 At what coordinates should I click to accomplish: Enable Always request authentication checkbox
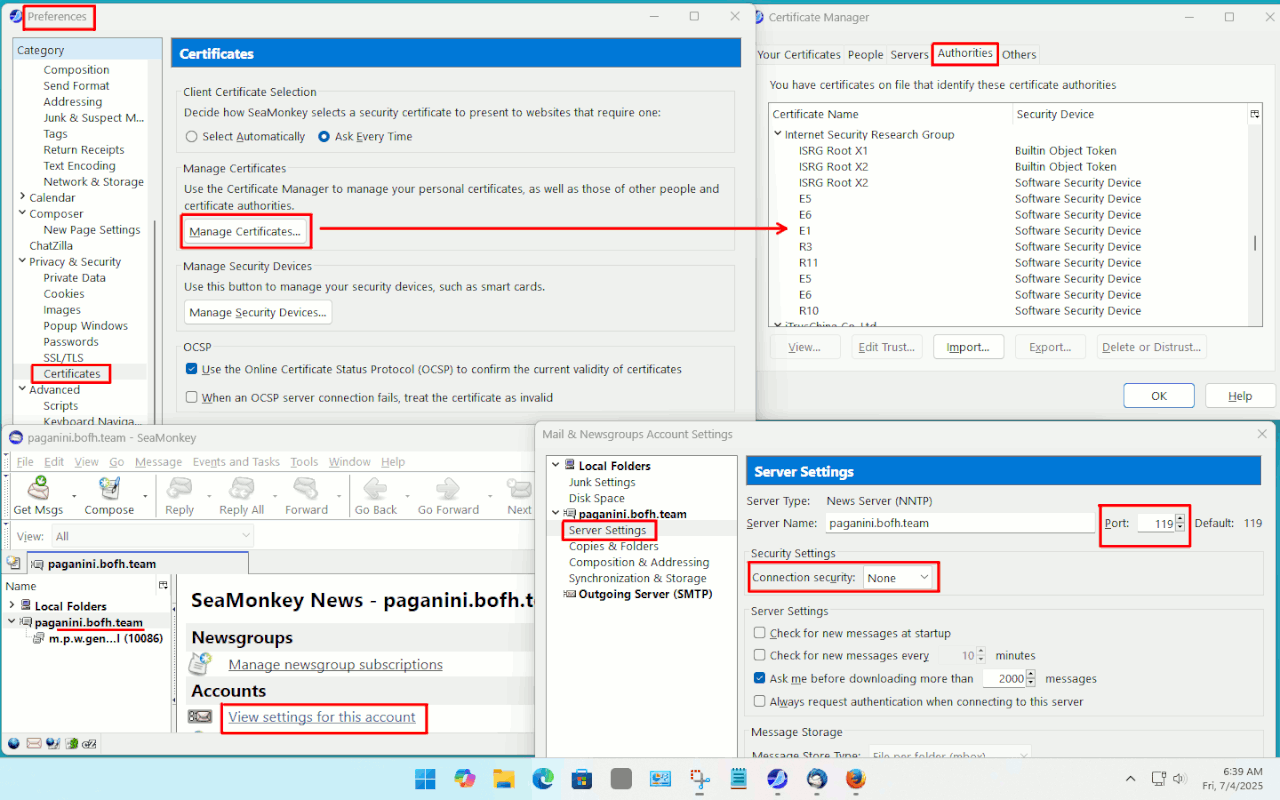click(x=760, y=702)
